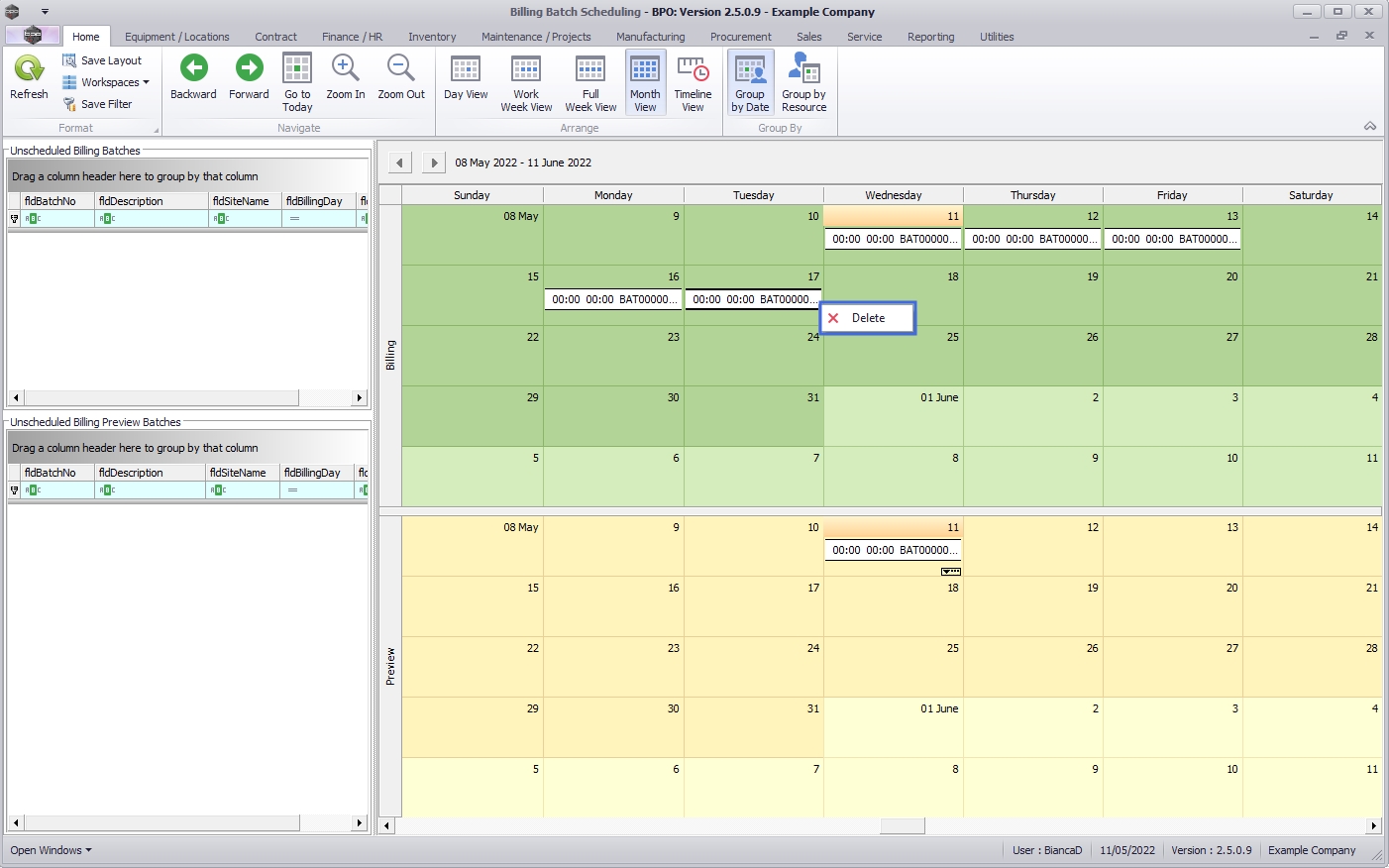Open the Reporting ribbon tab
The width and height of the screenshot is (1389, 868).
930,37
